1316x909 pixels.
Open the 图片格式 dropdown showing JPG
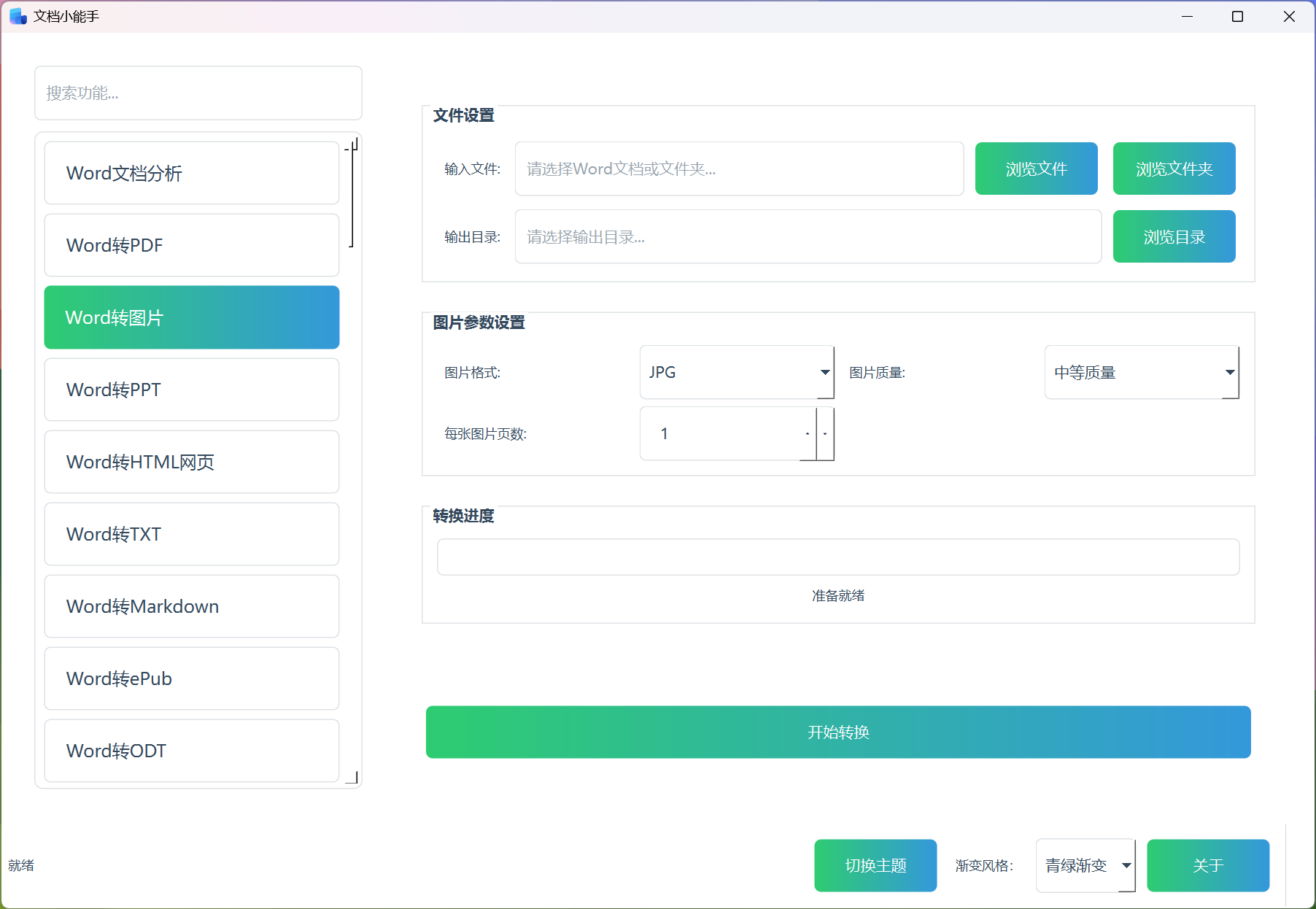[x=736, y=372]
